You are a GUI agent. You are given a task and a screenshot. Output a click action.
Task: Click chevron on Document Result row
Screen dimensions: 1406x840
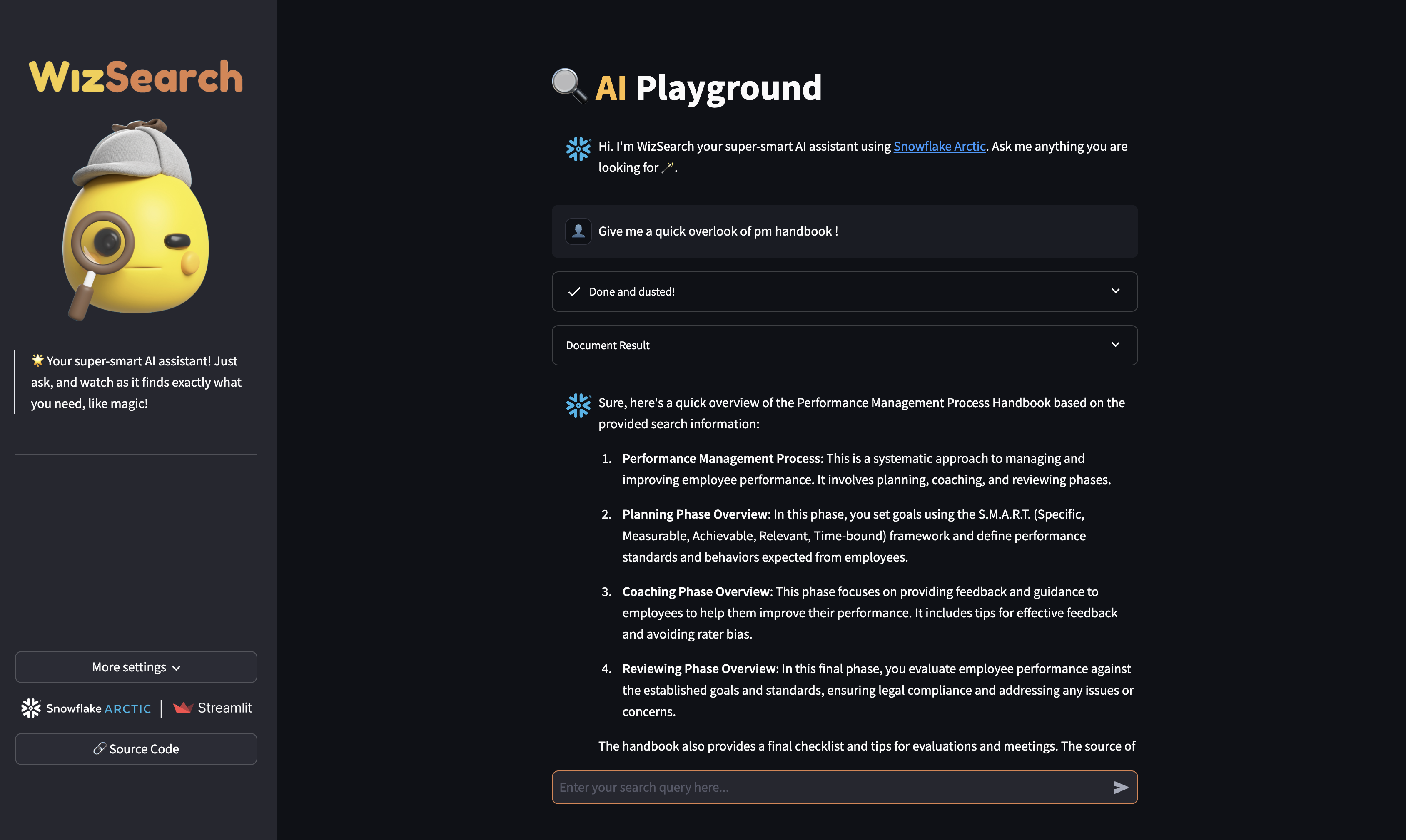click(1116, 345)
